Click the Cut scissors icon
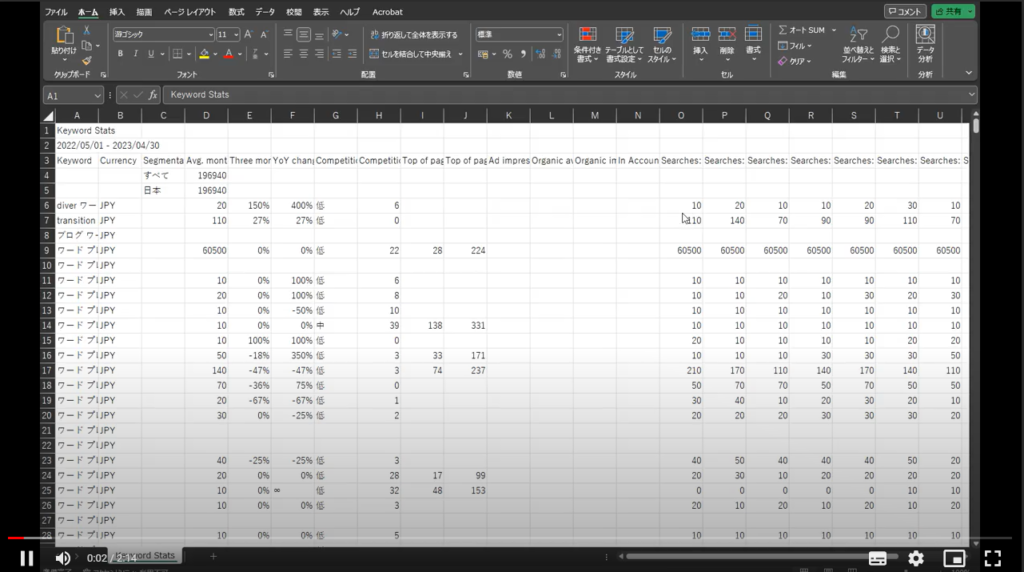Viewport: 1024px width, 572px height. click(87, 32)
